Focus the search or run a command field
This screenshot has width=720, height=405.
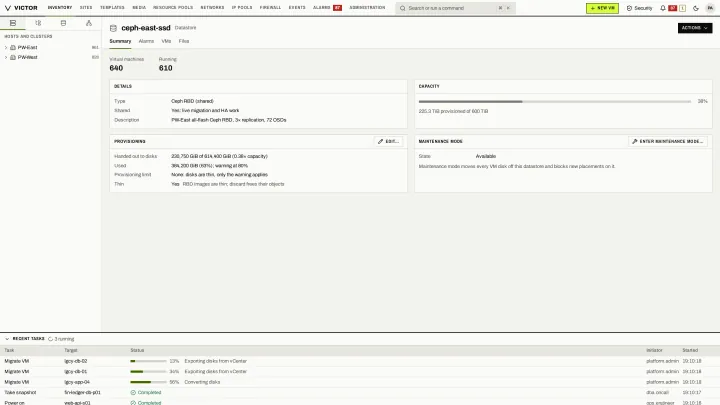pos(456,8)
